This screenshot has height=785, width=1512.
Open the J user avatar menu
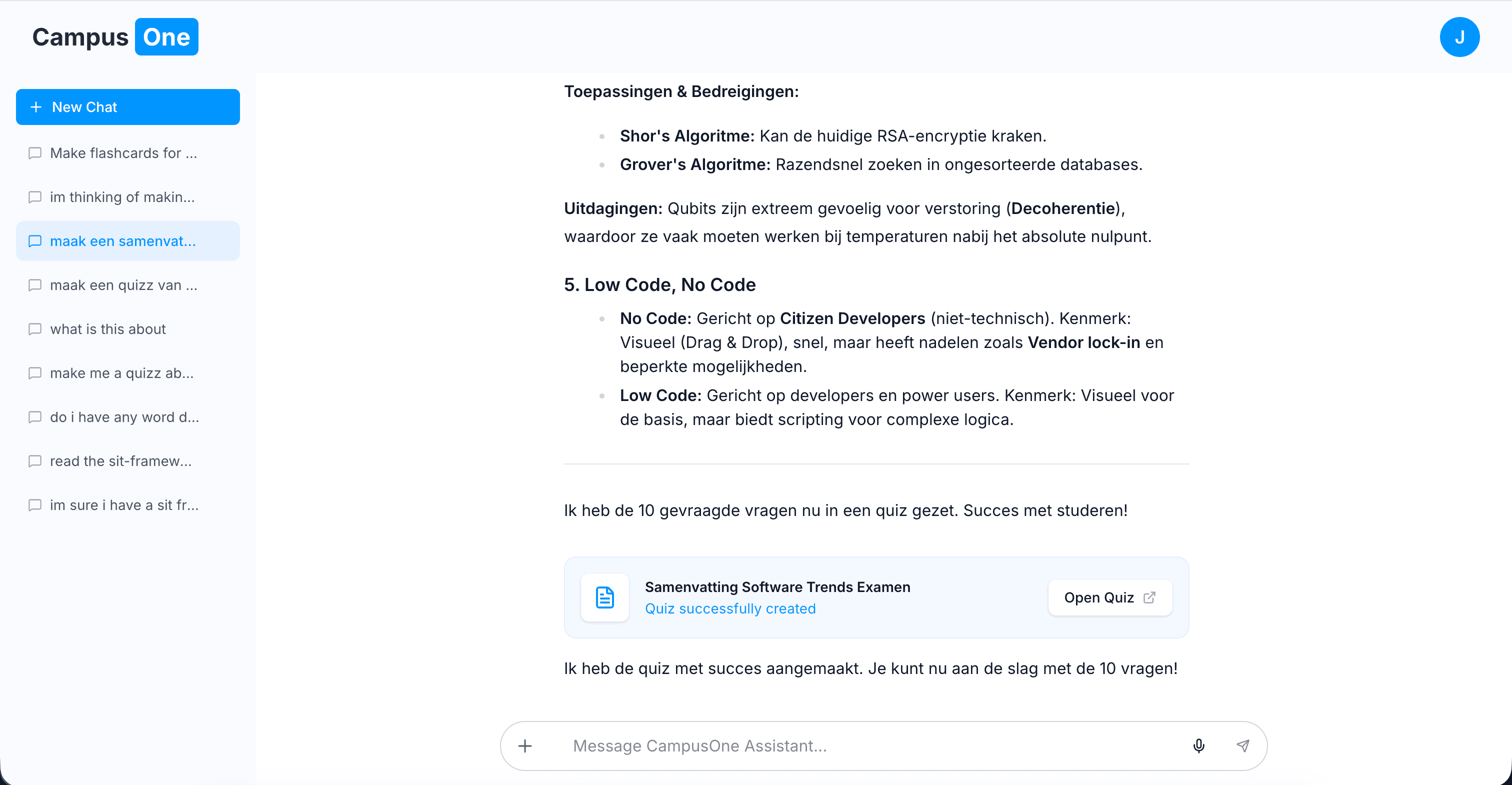click(x=1459, y=37)
